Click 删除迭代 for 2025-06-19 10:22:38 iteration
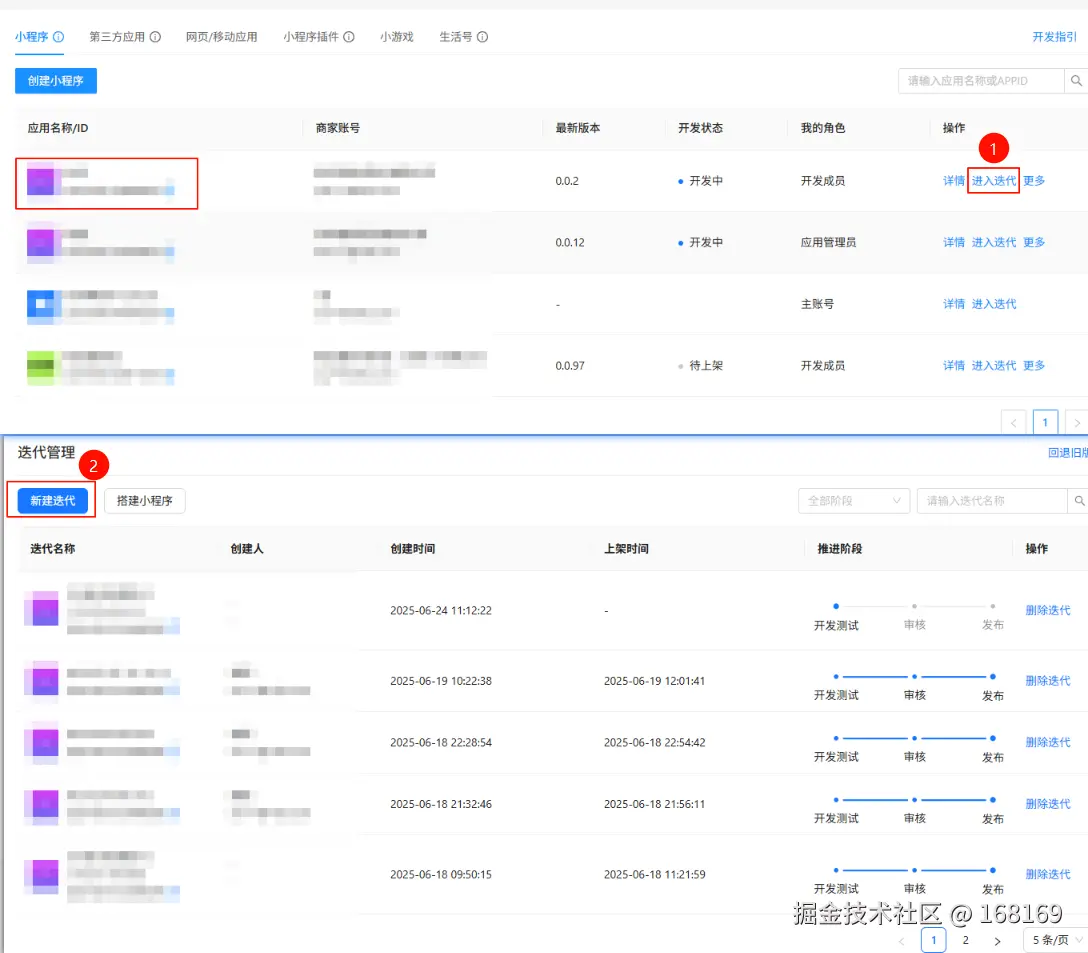This screenshot has height=953, width=1088. point(1048,681)
